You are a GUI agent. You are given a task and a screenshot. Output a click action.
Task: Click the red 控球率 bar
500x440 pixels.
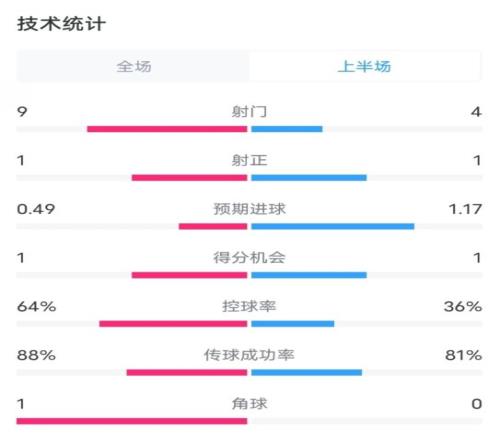coord(173,324)
